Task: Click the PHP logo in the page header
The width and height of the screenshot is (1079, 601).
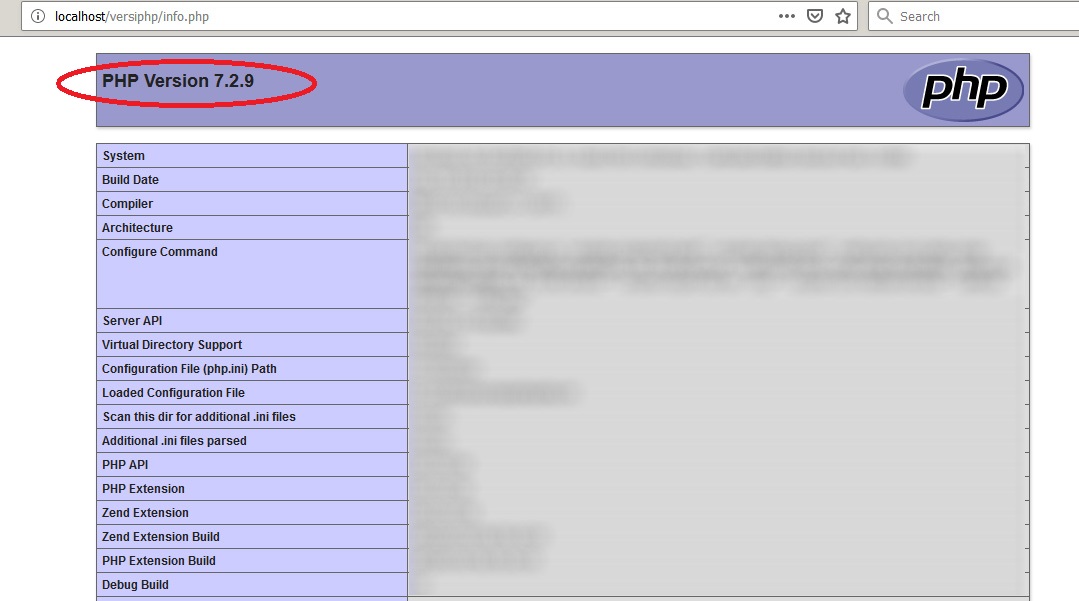Action: [963, 90]
